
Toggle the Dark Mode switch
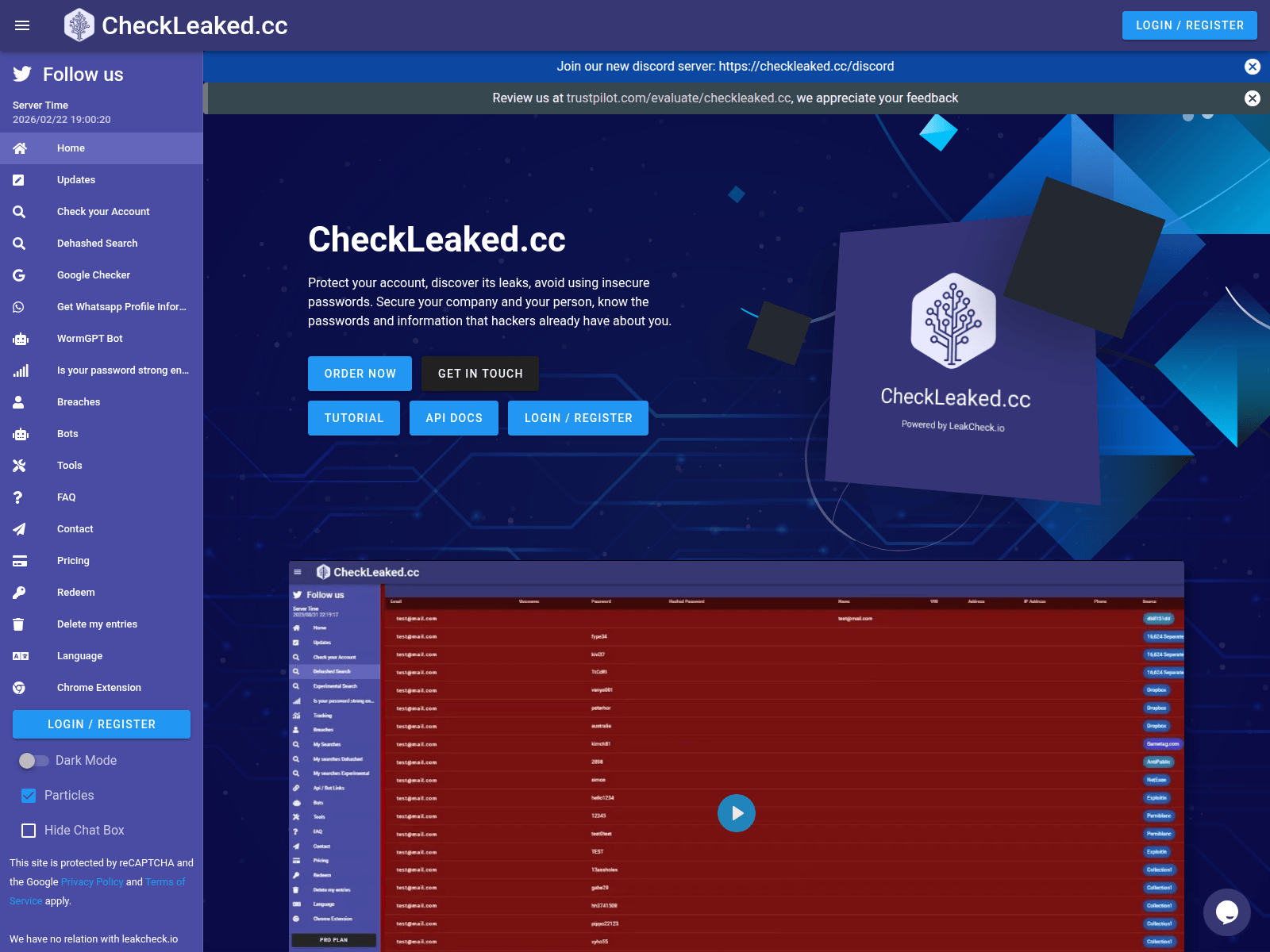[x=33, y=761]
